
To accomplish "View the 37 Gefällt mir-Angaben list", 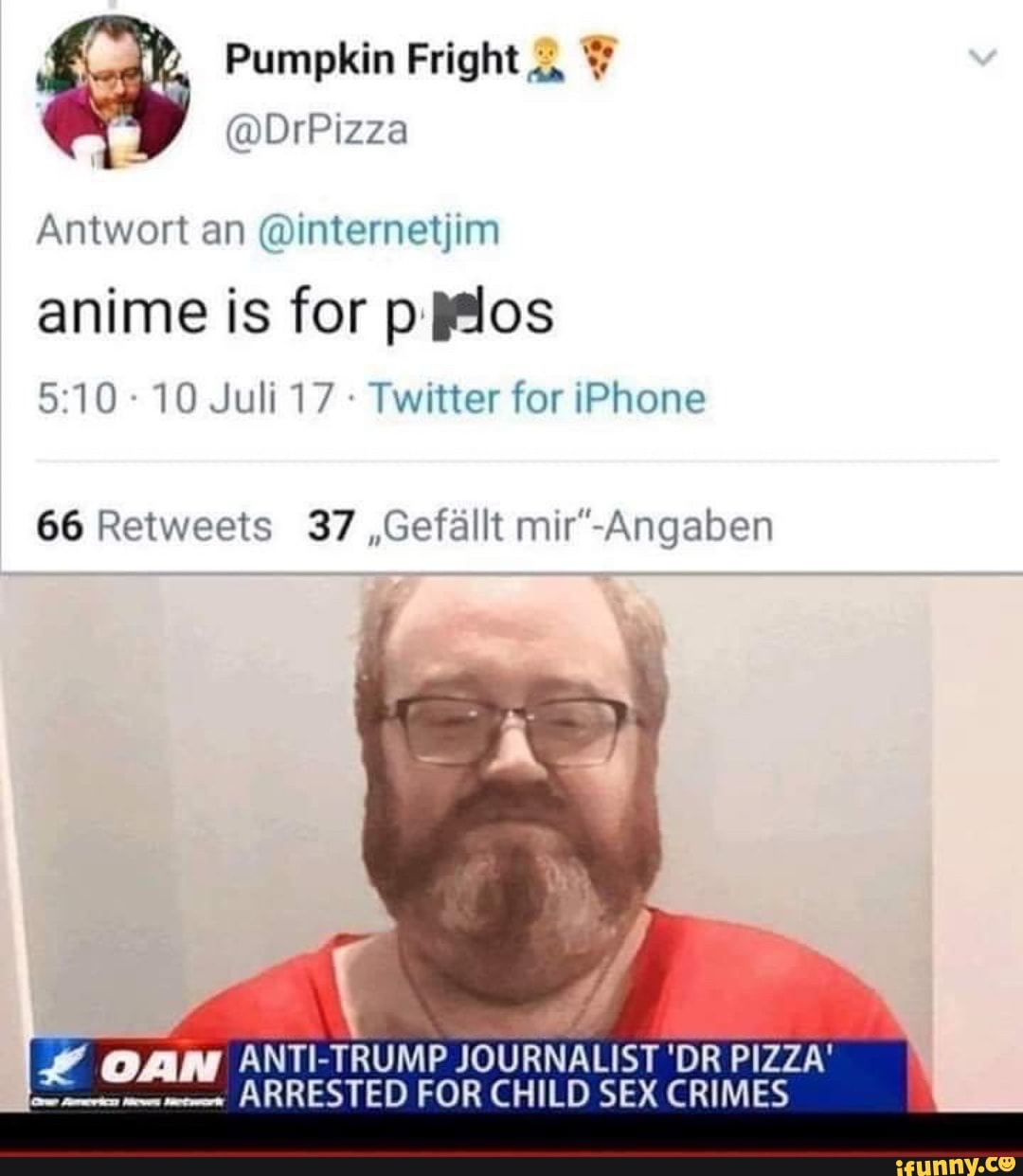I will pyautogui.click(x=541, y=526).
